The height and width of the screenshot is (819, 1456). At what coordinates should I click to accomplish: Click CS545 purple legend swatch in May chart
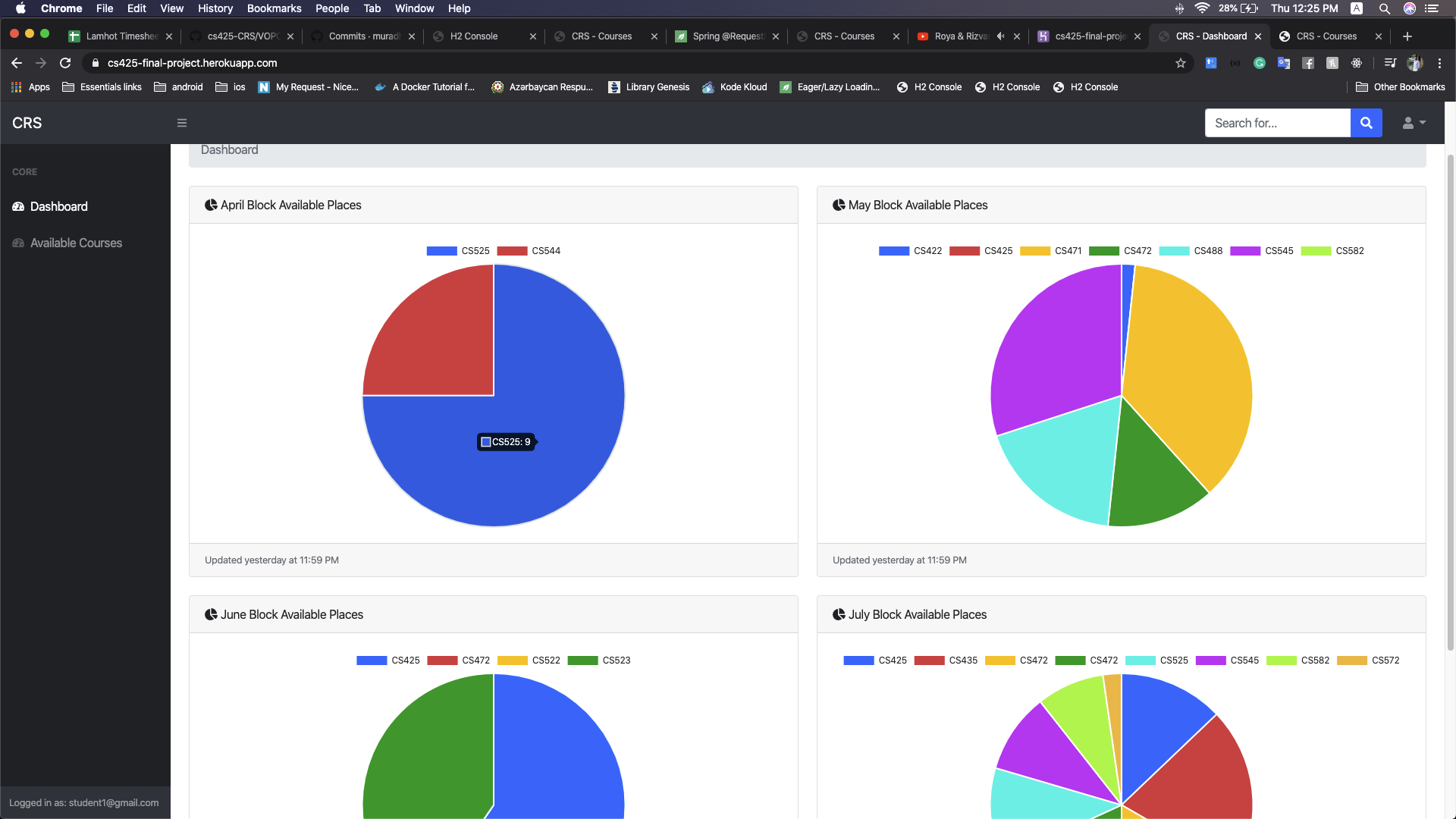point(1245,251)
